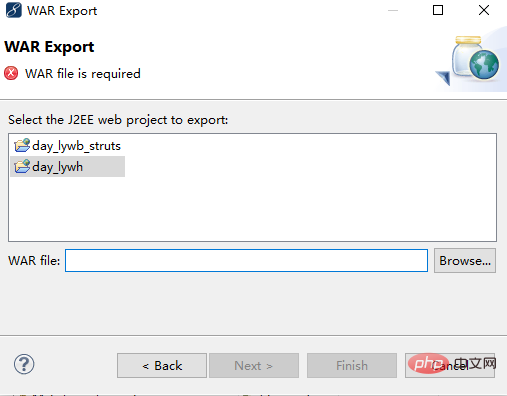
Task: Click the red error icon beside WAR file is required
Action: click(11, 73)
